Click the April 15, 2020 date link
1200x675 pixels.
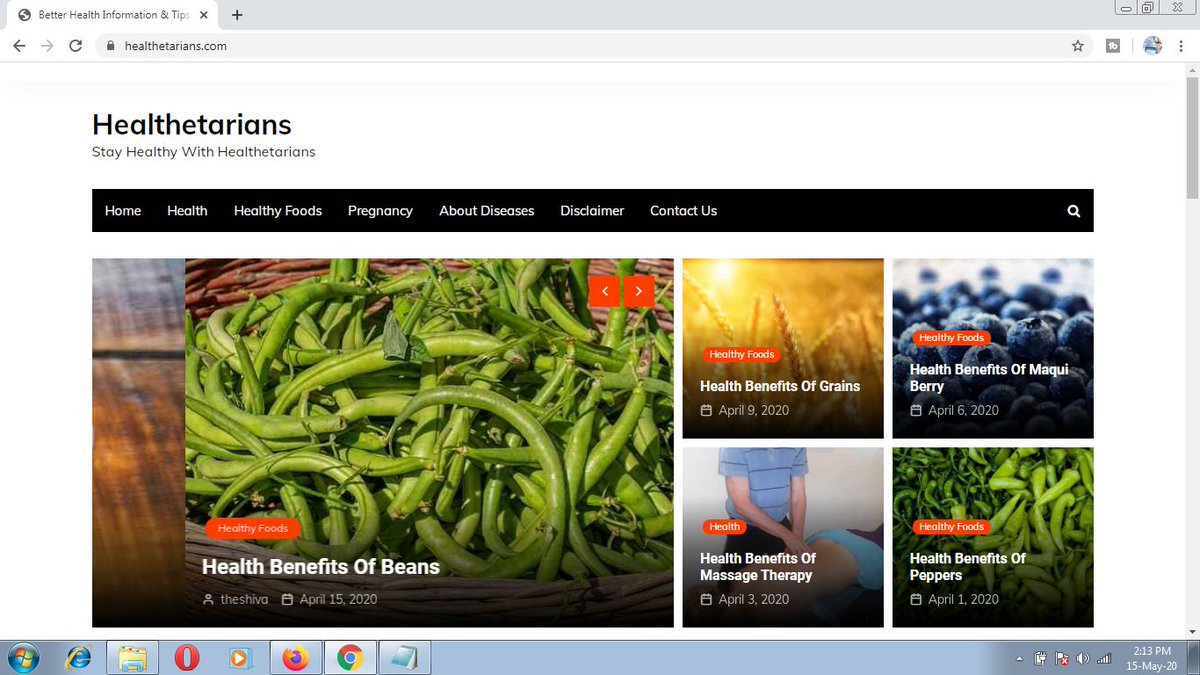338,600
